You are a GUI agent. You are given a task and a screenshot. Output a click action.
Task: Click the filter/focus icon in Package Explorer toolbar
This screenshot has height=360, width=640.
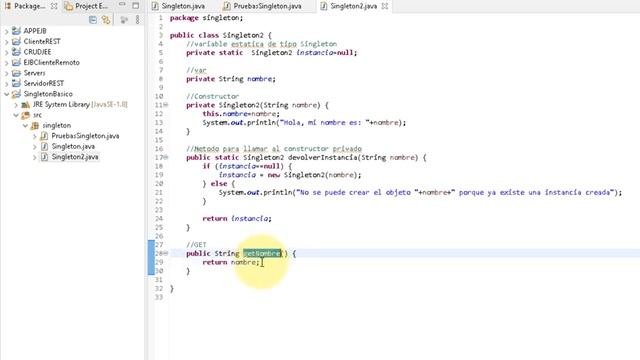click(x=124, y=20)
